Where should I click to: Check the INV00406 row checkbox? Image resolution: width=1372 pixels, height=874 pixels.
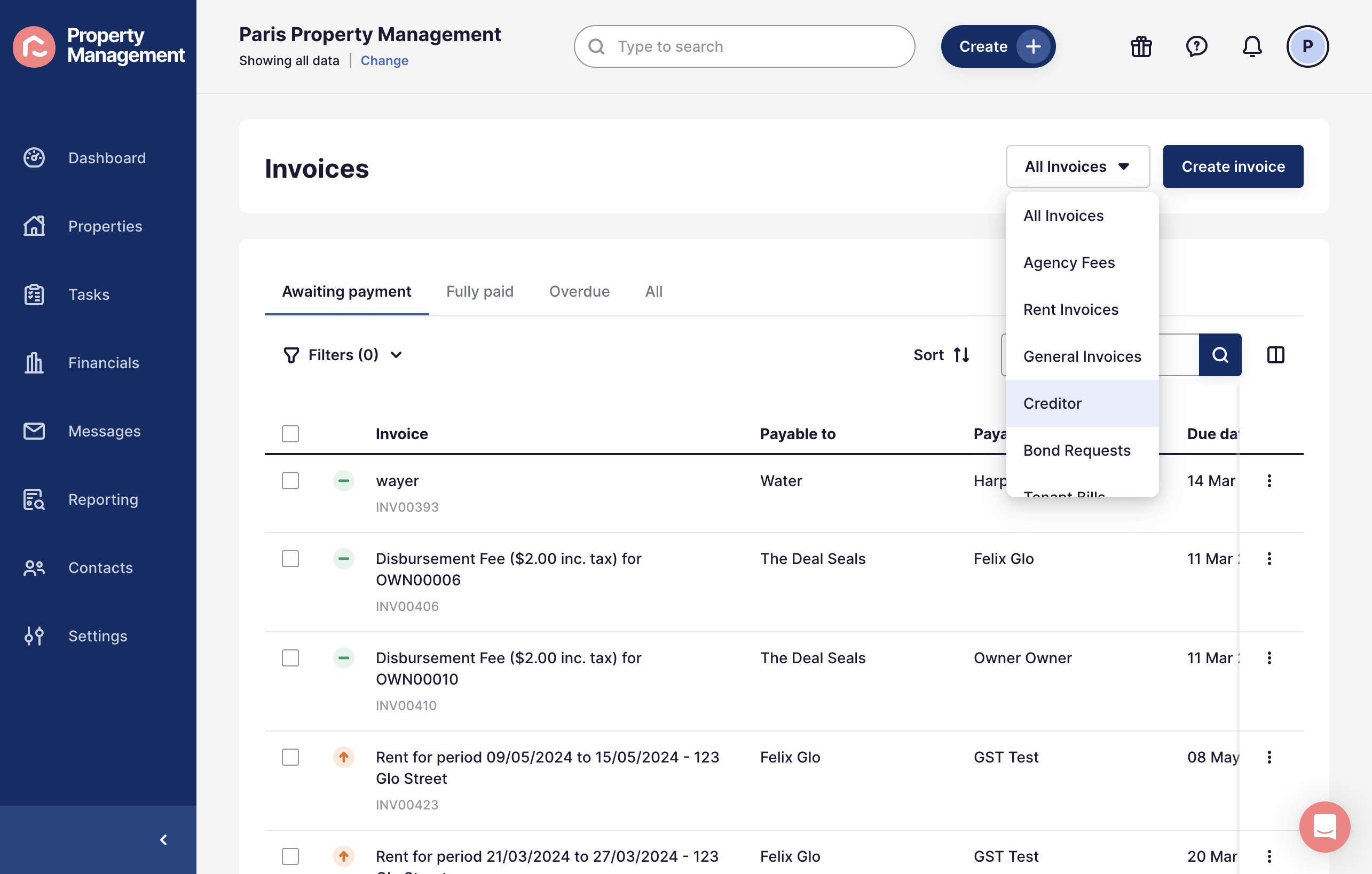[290, 559]
